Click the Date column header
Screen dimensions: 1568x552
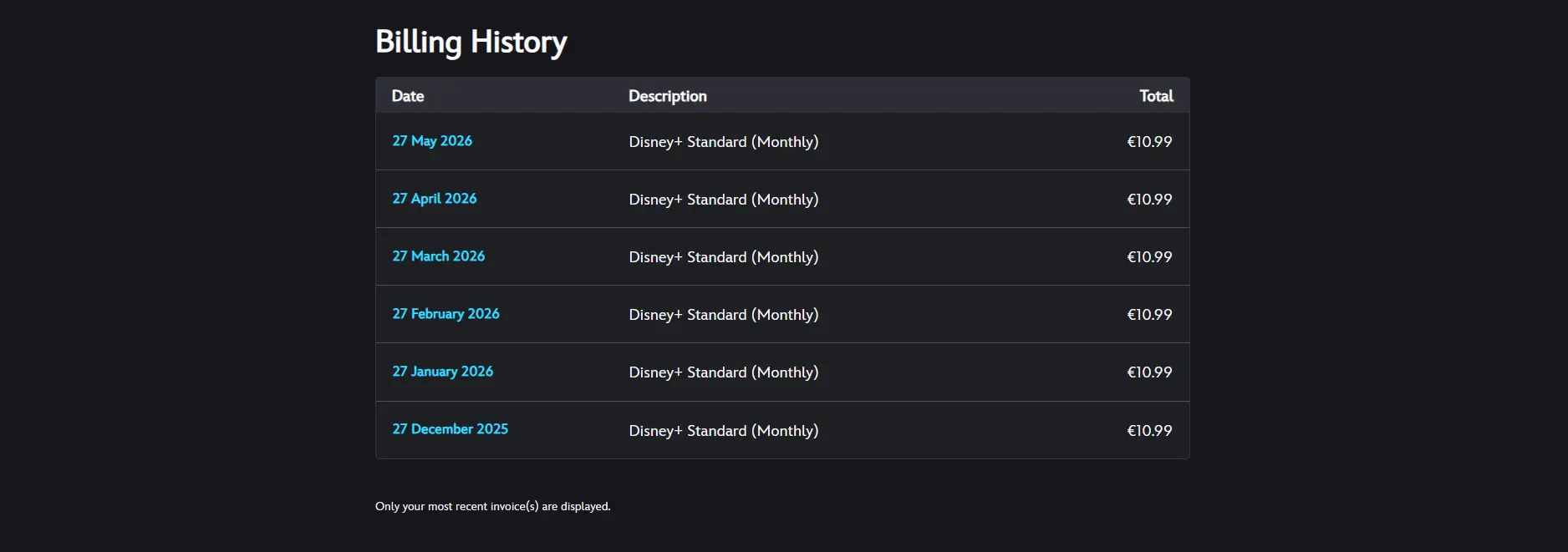pos(408,96)
